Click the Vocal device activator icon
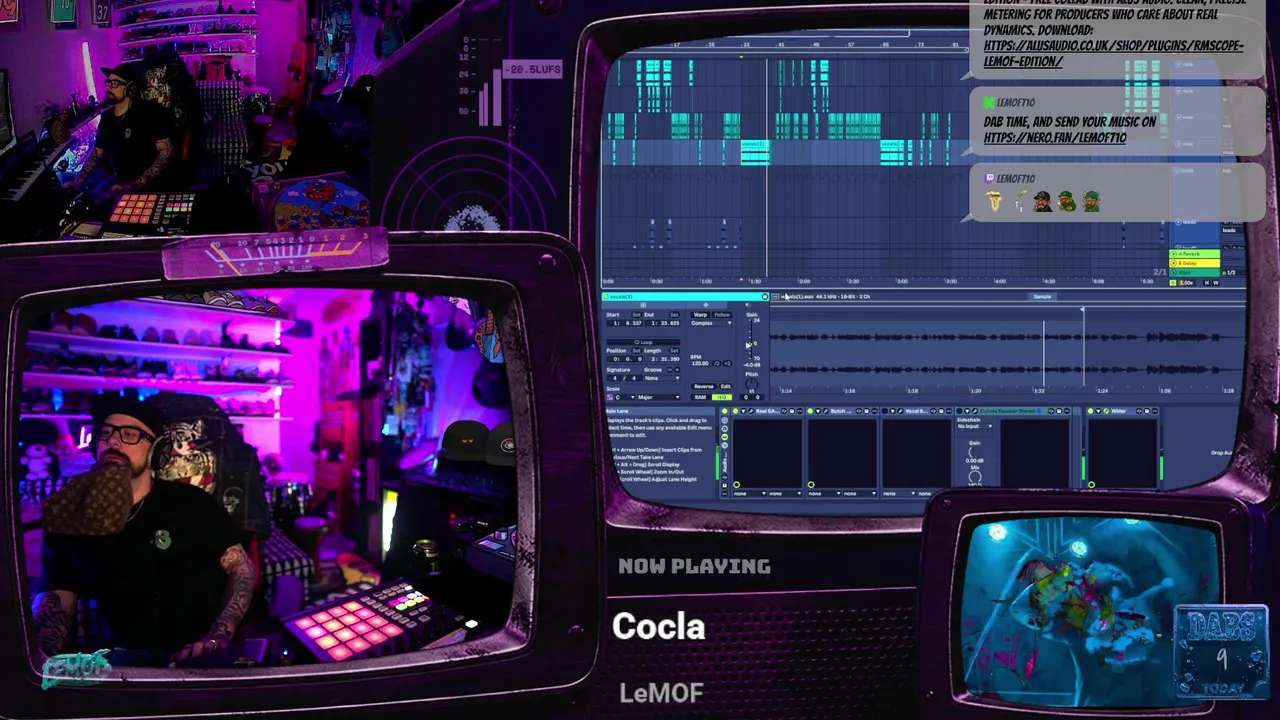The width and height of the screenshot is (1280, 720). [884, 411]
